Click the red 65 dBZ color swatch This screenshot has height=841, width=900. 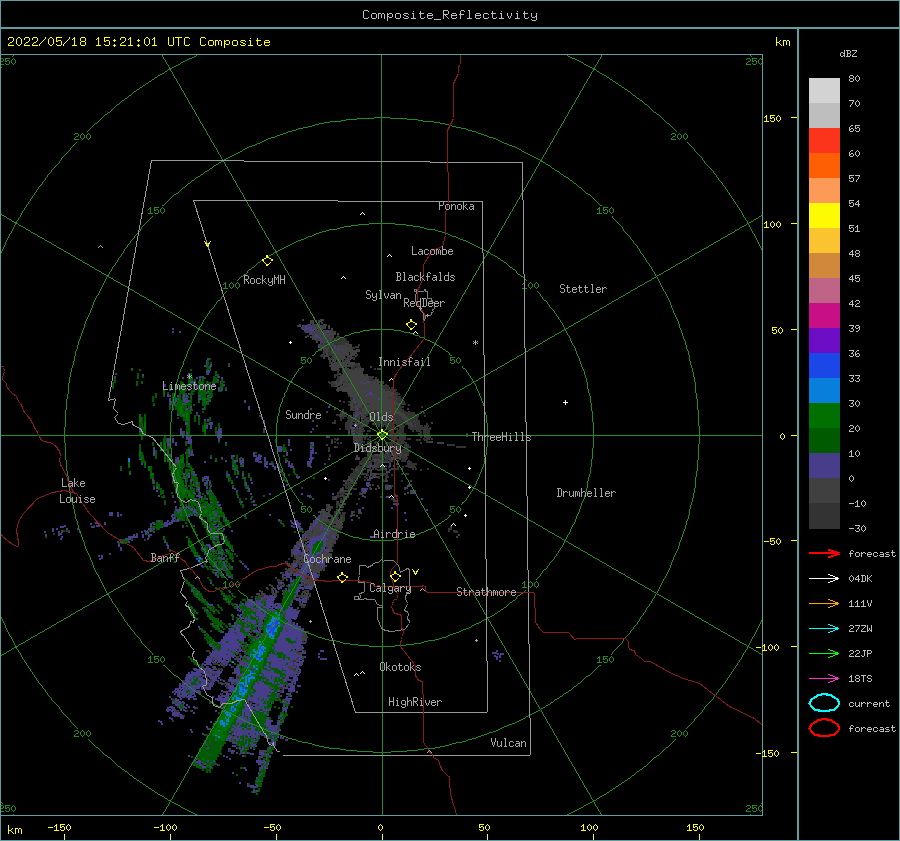click(824, 140)
